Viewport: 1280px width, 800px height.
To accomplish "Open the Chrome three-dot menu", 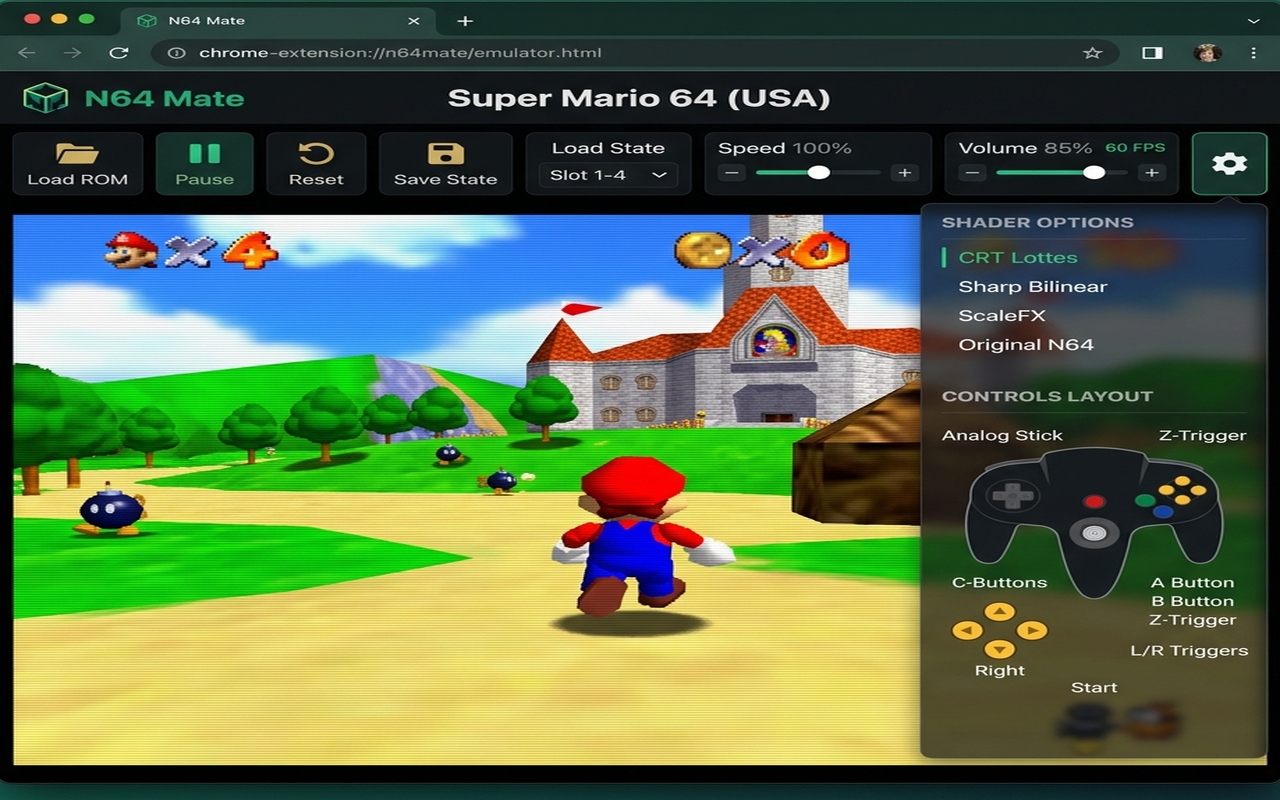I will pyautogui.click(x=1254, y=53).
